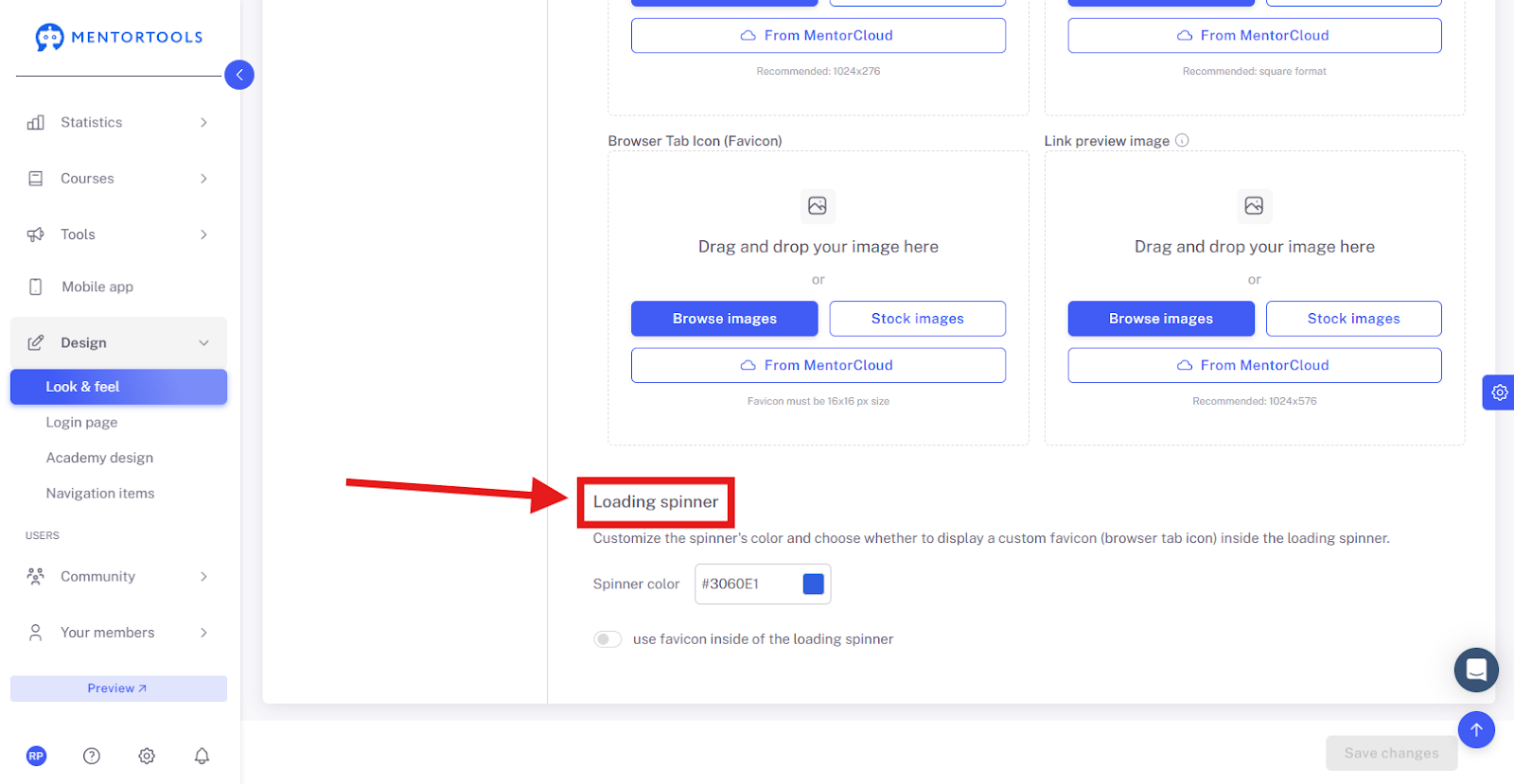Open the blue spinner color swatch
1514x784 pixels.
814,584
